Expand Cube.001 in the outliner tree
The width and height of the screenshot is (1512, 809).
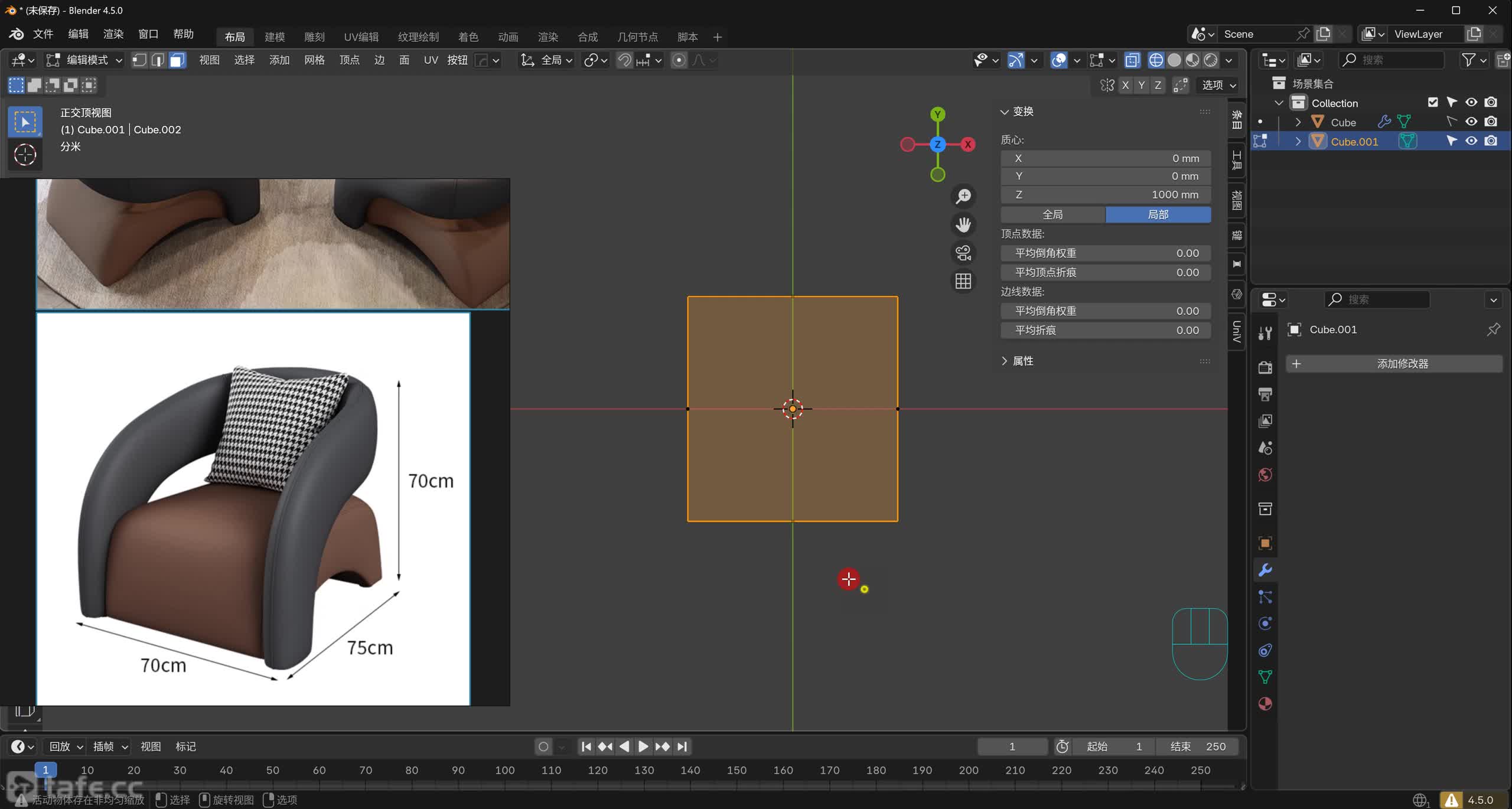point(1298,142)
